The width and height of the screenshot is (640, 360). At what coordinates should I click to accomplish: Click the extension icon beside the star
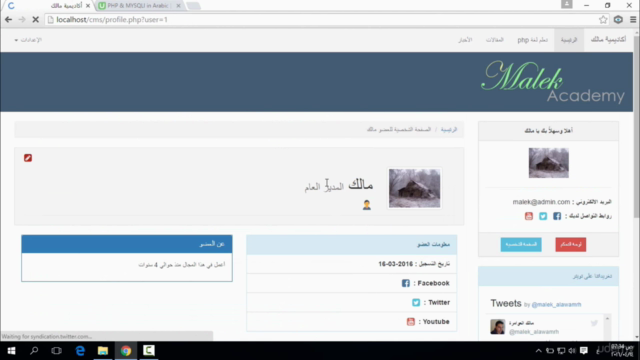point(618,20)
